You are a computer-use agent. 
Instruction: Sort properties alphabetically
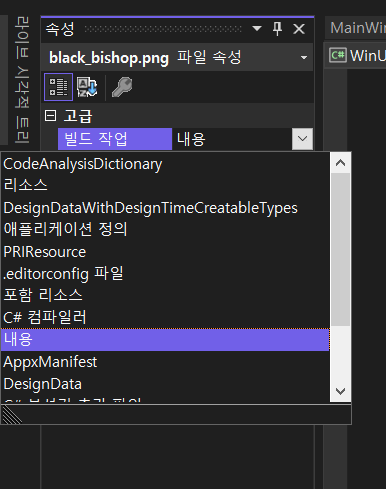point(87,87)
